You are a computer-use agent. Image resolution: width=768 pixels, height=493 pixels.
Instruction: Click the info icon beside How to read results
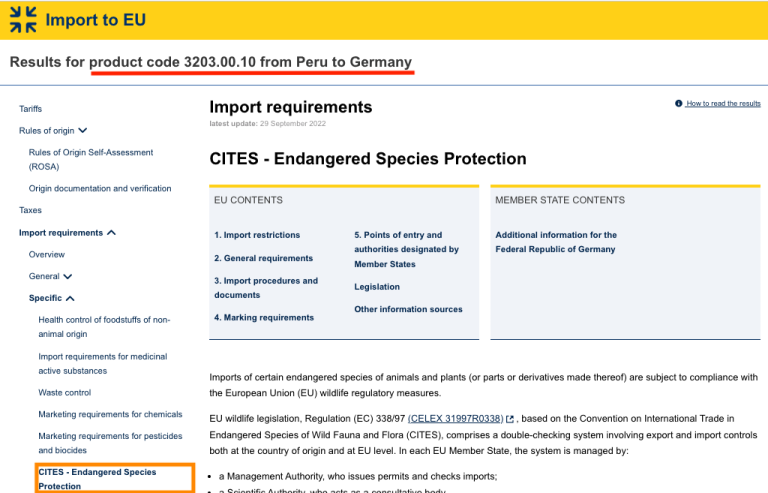[x=678, y=103]
